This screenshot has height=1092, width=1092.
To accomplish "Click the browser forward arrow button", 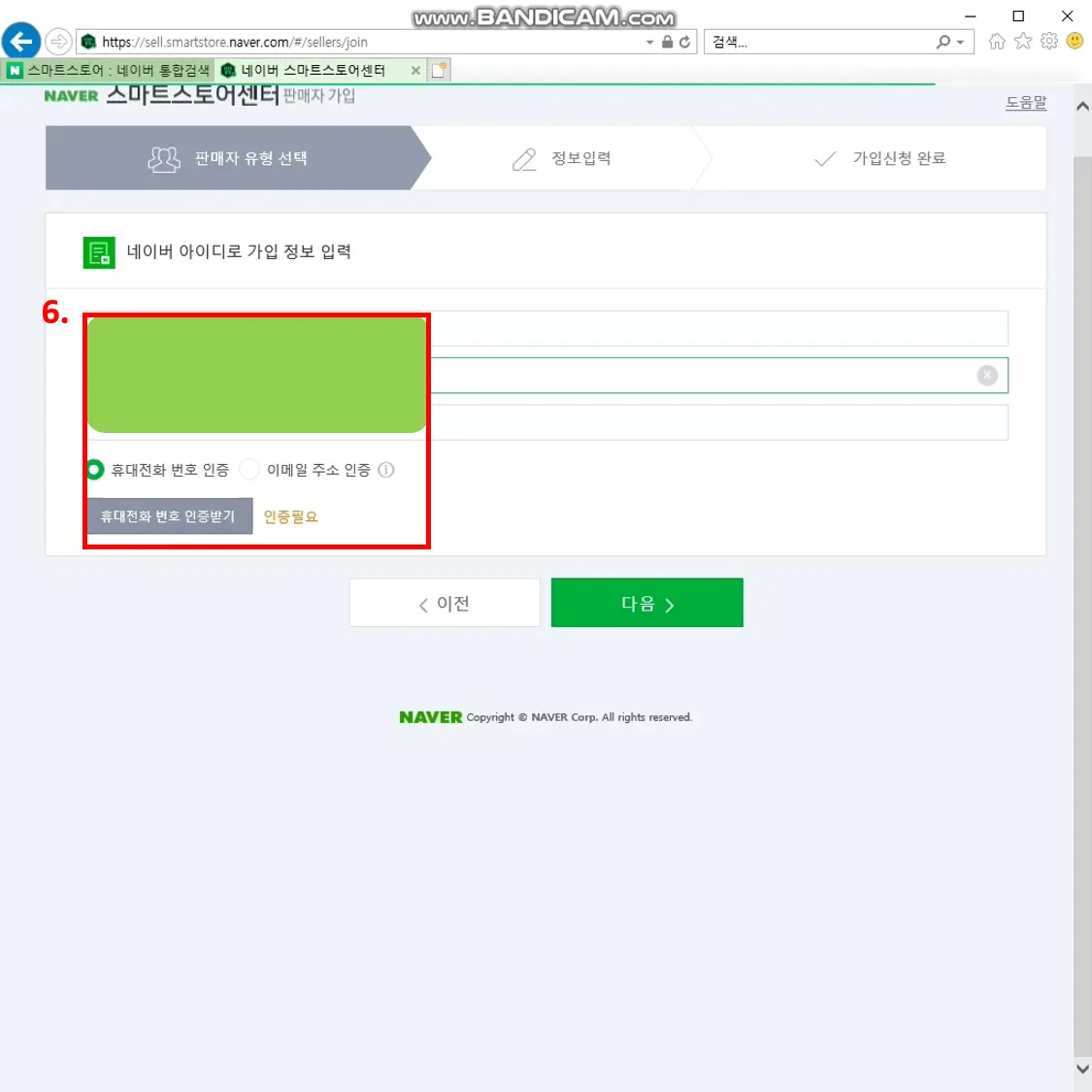I will pyautogui.click(x=58, y=42).
